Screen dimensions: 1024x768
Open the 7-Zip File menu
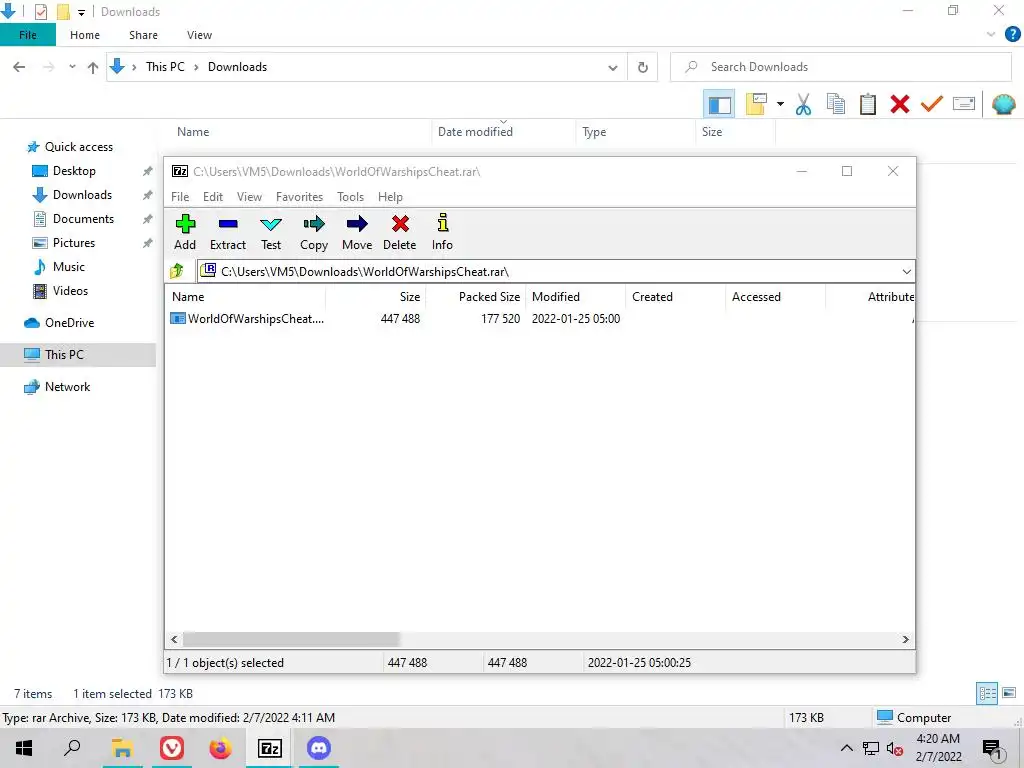tap(180, 197)
